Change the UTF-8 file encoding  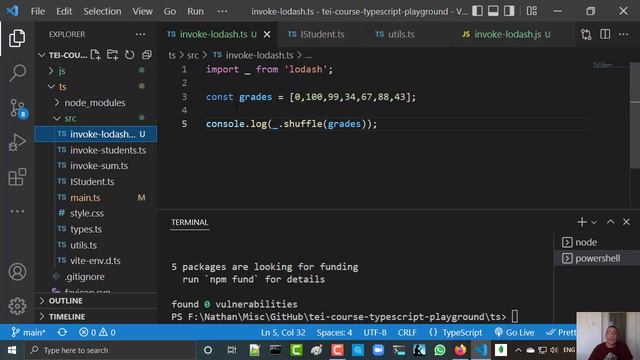point(375,332)
